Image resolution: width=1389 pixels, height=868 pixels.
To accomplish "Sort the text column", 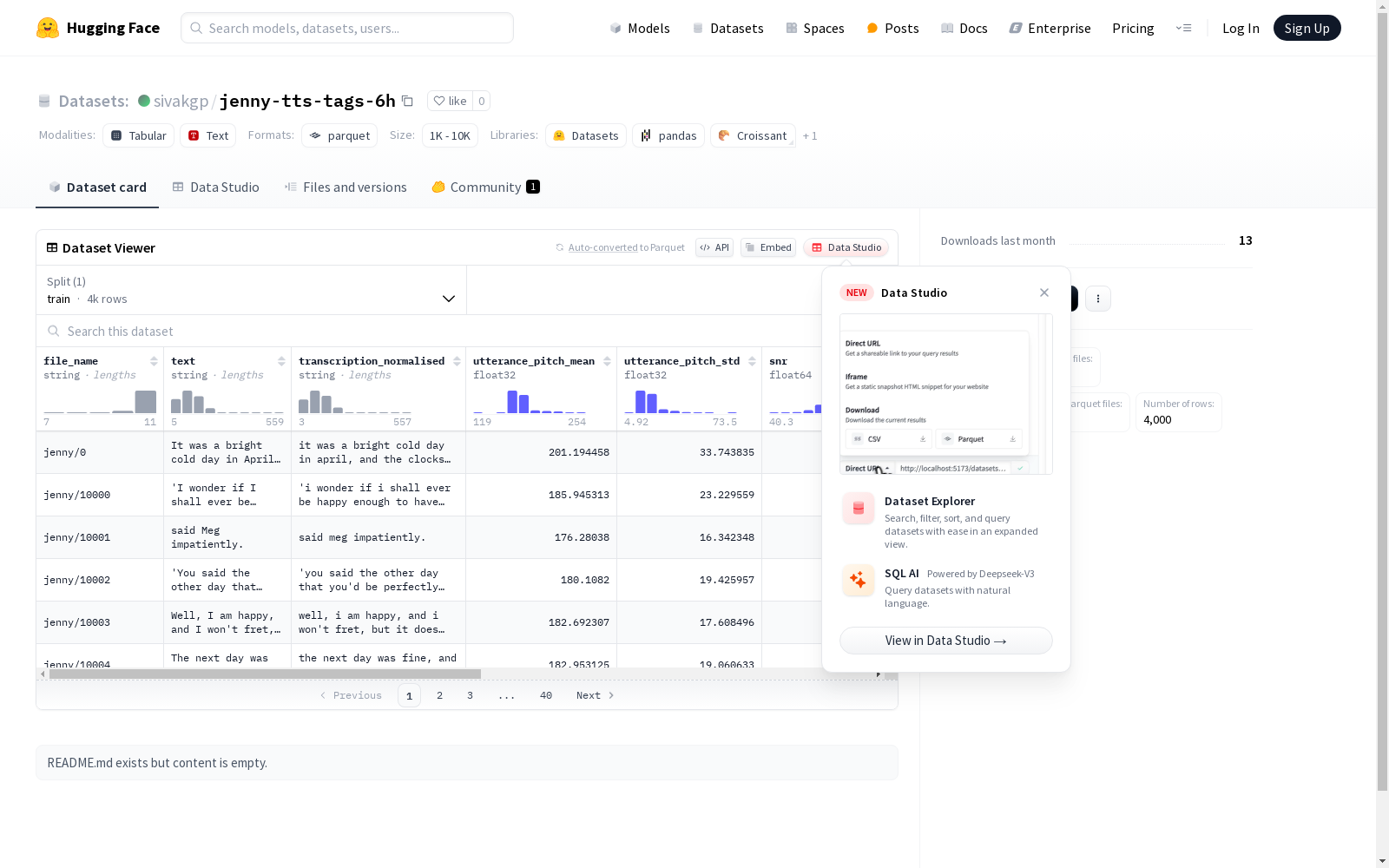I will pyautogui.click(x=281, y=361).
